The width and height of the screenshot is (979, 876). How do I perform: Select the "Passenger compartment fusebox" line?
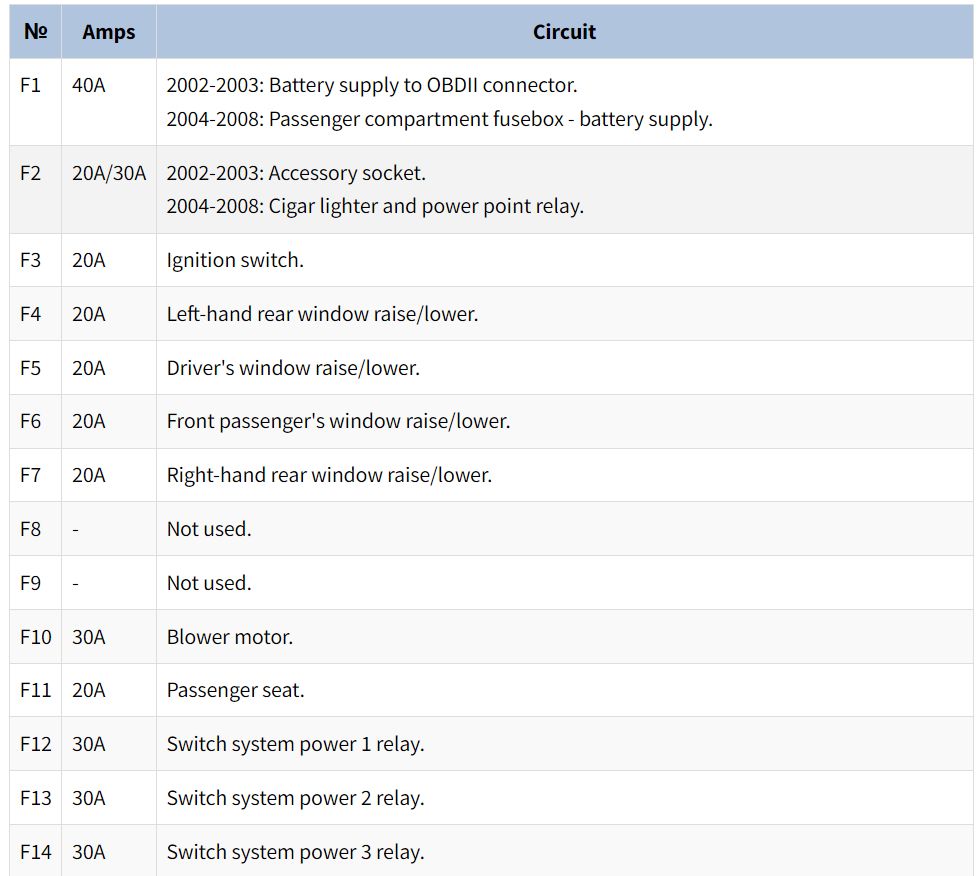pos(439,119)
